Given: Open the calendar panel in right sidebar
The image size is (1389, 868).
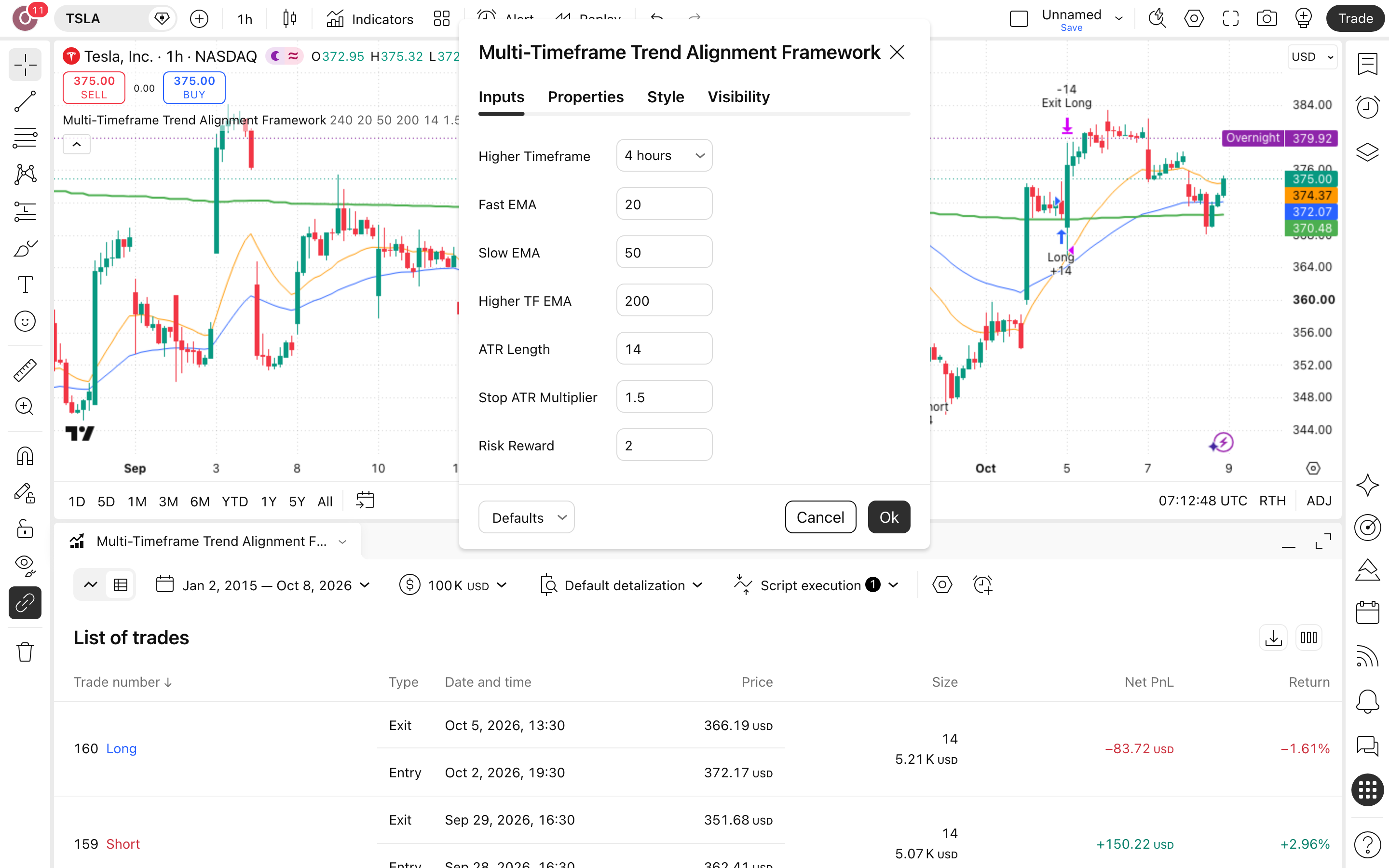Looking at the screenshot, I should (x=1367, y=612).
